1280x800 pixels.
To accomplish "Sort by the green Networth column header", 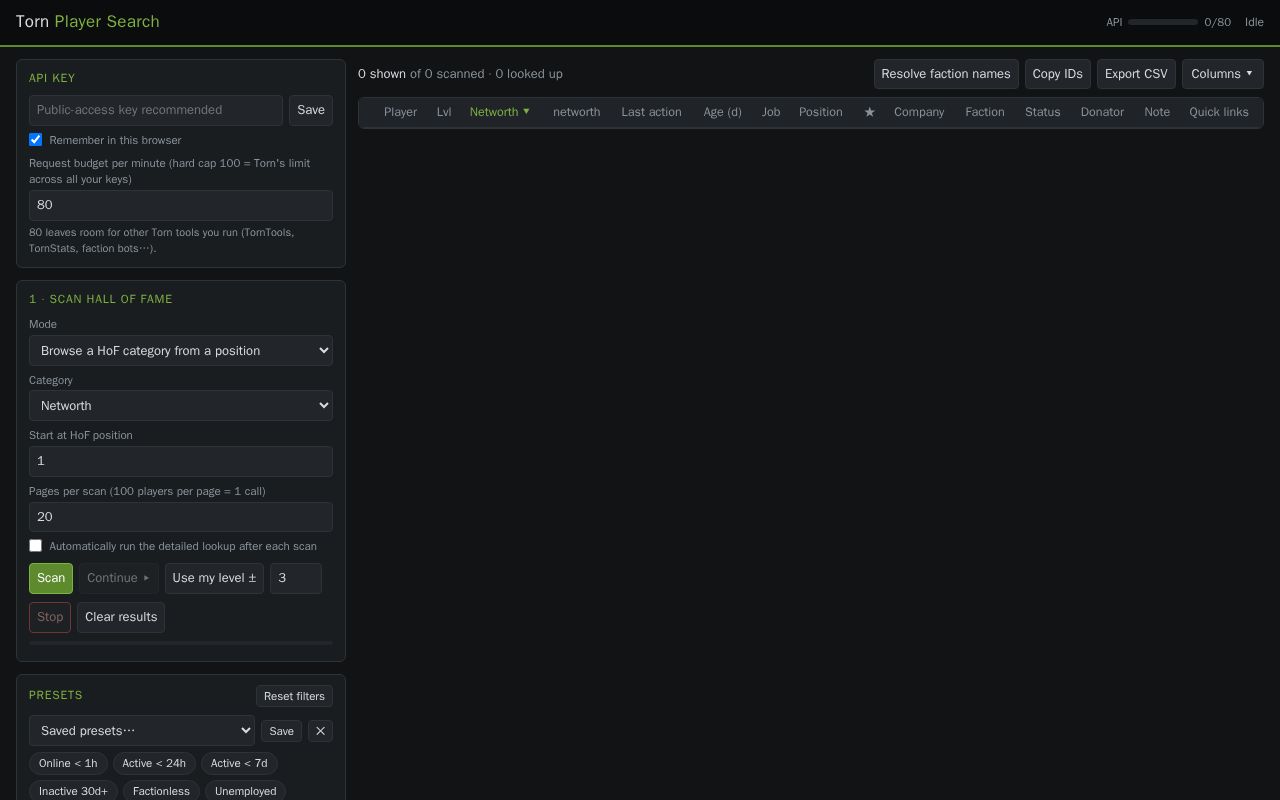I will click(500, 112).
